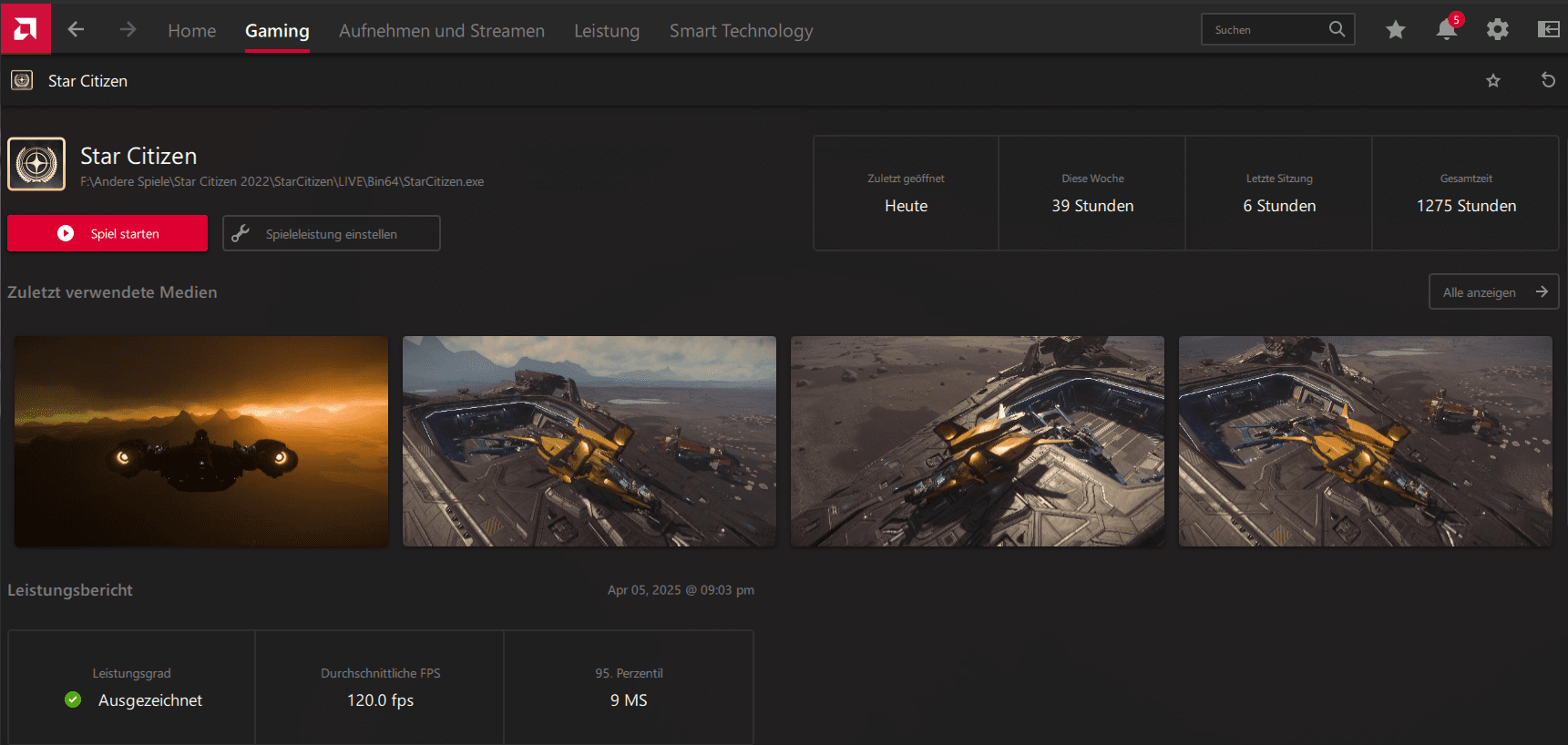Switch to Aufnehmen und Streamen tab
The height and width of the screenshot is (745, 1568).
[x=442, y=31]
